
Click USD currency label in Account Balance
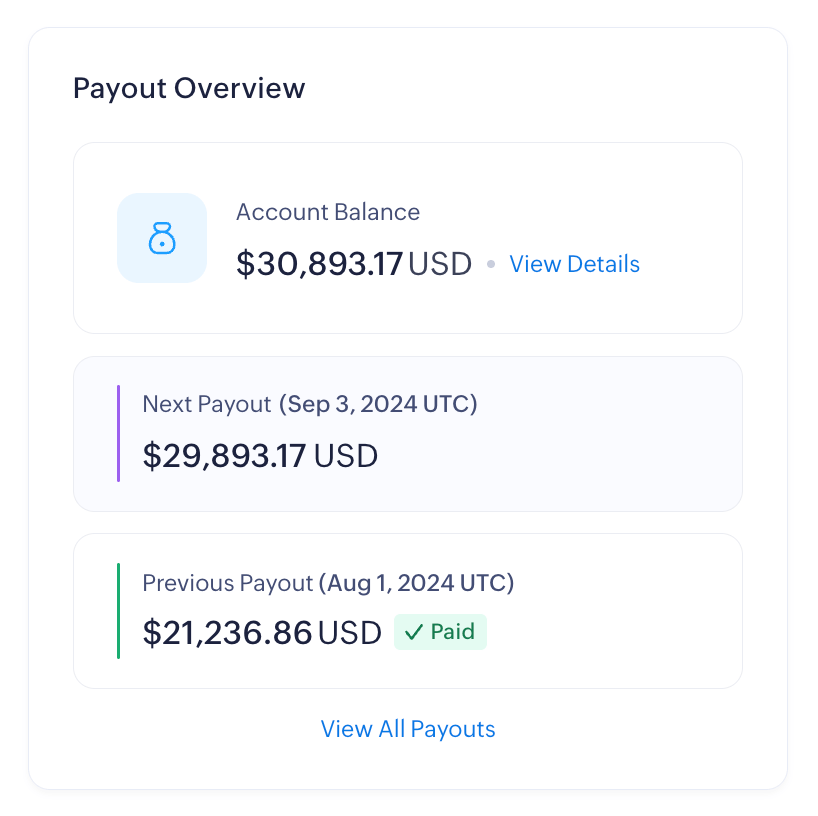[x=440, y=264]
